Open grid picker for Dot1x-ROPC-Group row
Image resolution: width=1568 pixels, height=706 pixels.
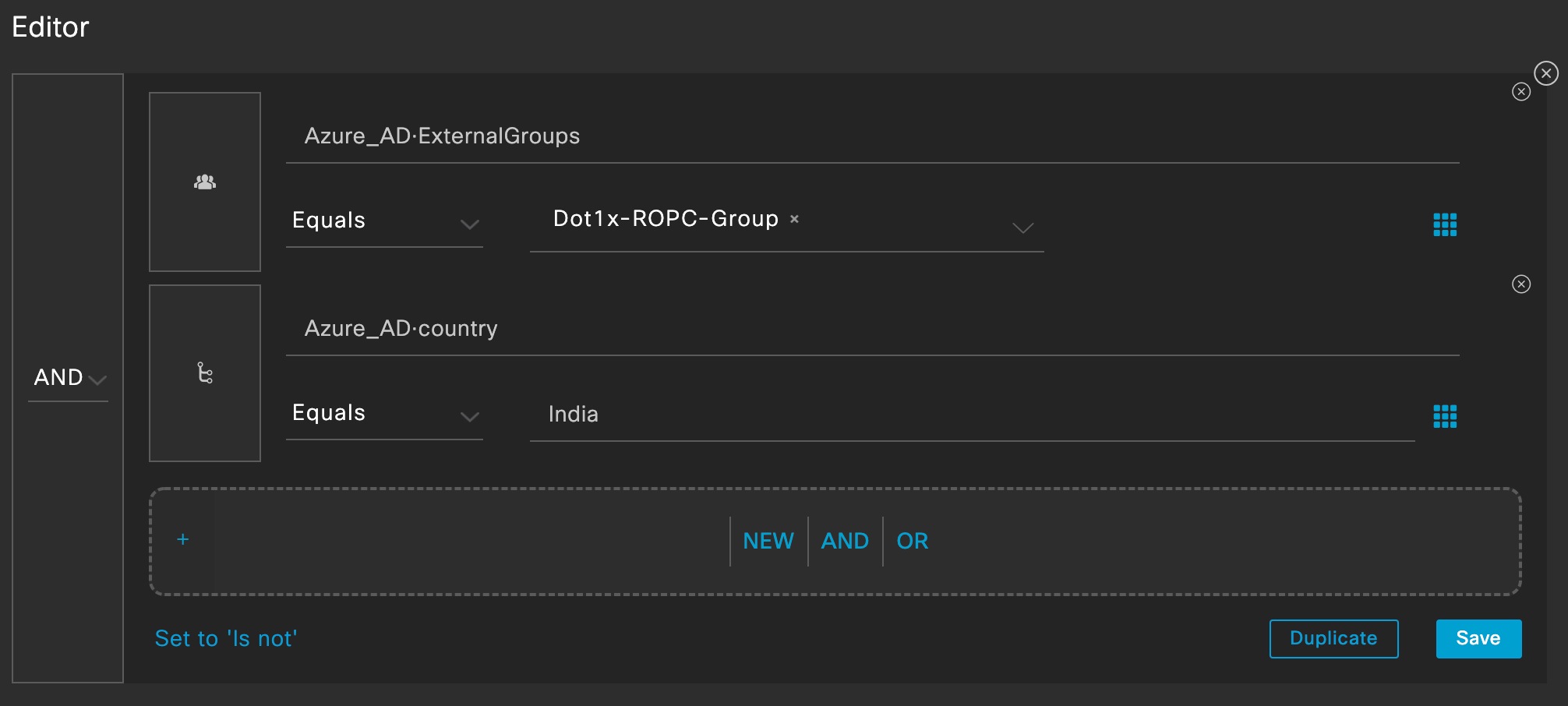click(1445, 224)
